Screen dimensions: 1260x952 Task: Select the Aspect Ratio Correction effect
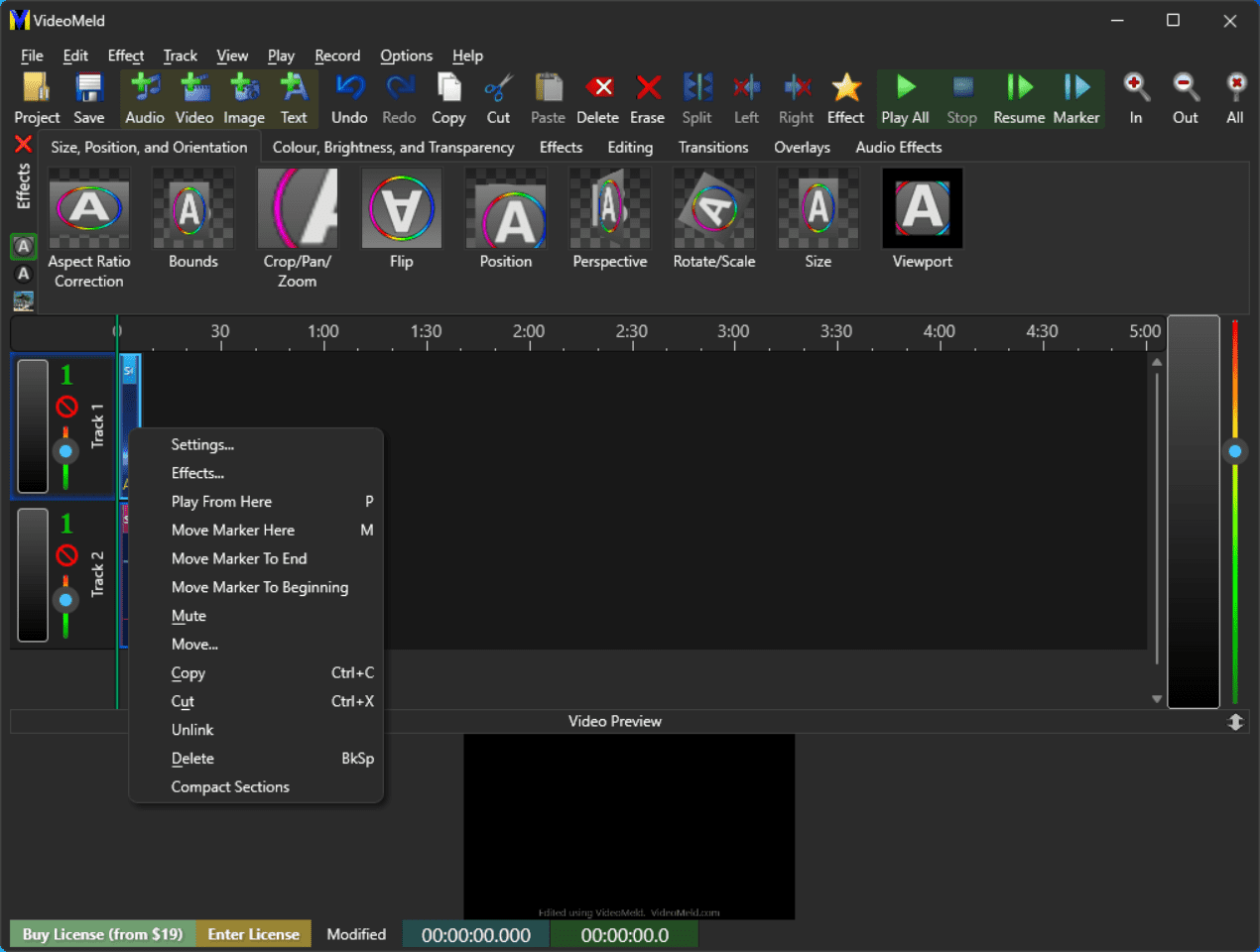89,229
